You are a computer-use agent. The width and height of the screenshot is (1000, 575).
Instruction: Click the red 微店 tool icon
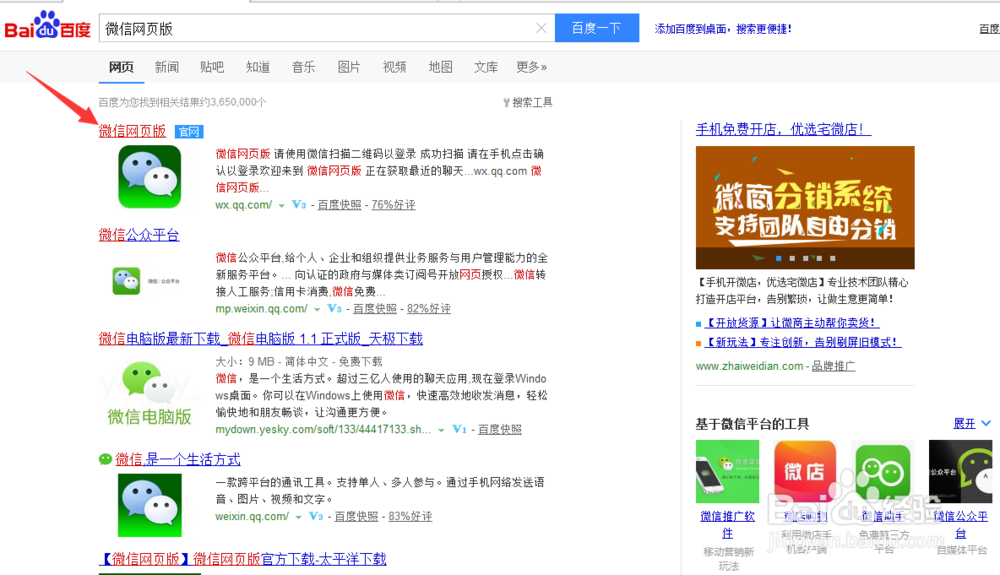(x=805, y=471)
